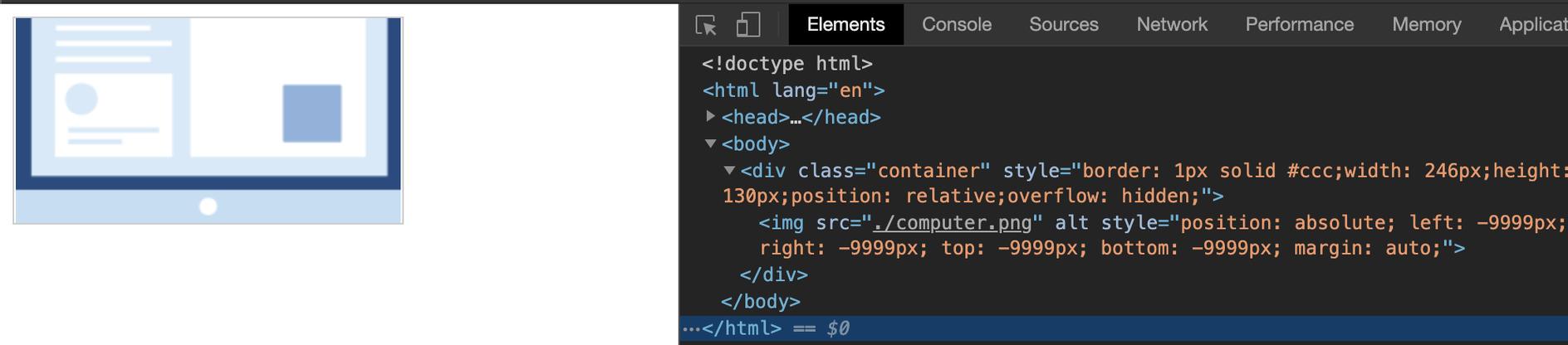Open the Memory tab
This screenshot has height=345, width=1568.
click(1426, 25)
